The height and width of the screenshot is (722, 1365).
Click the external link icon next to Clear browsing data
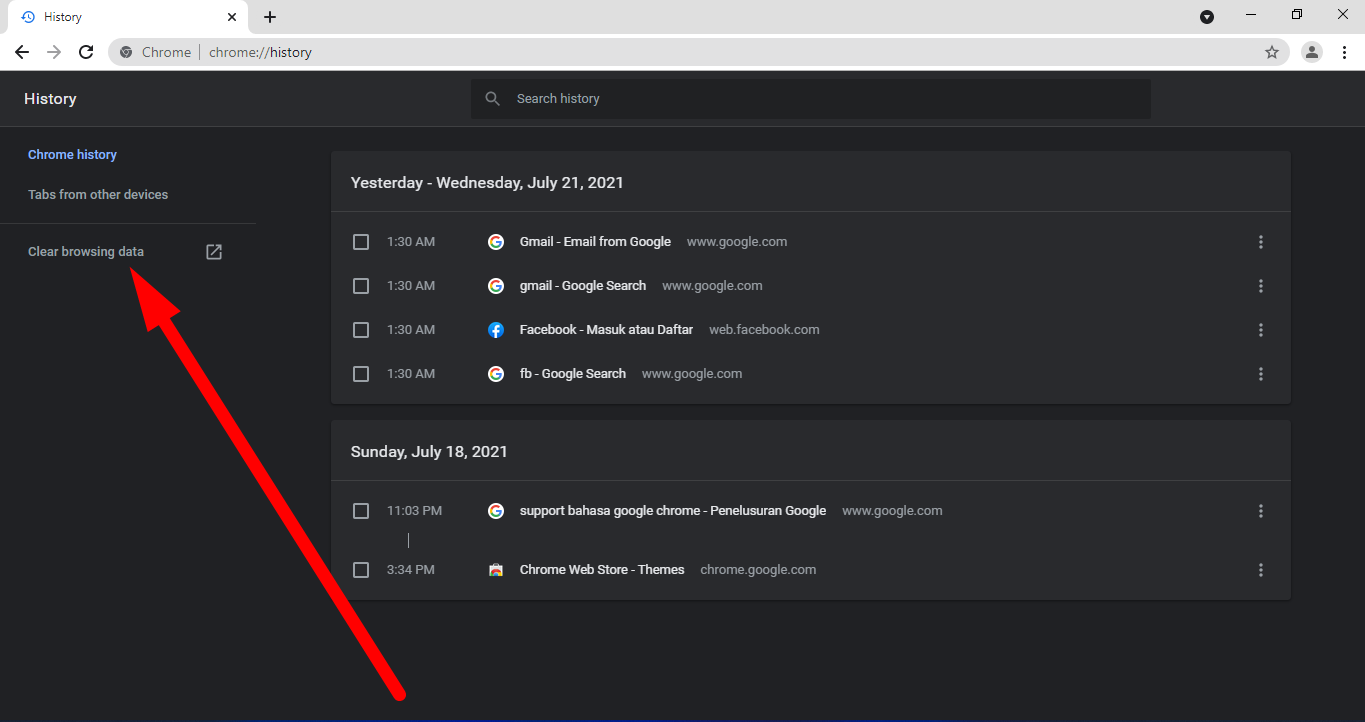pyautogui.click(x=214, y=252)
